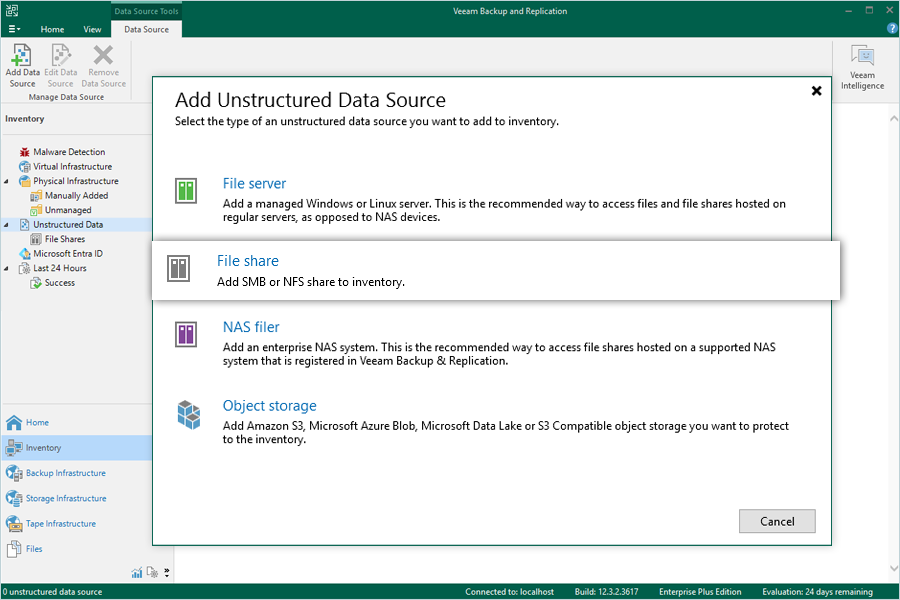Click the computer icon beside the chart icon
The width and height of the screenshot is (900, 600).
point(152,572)
